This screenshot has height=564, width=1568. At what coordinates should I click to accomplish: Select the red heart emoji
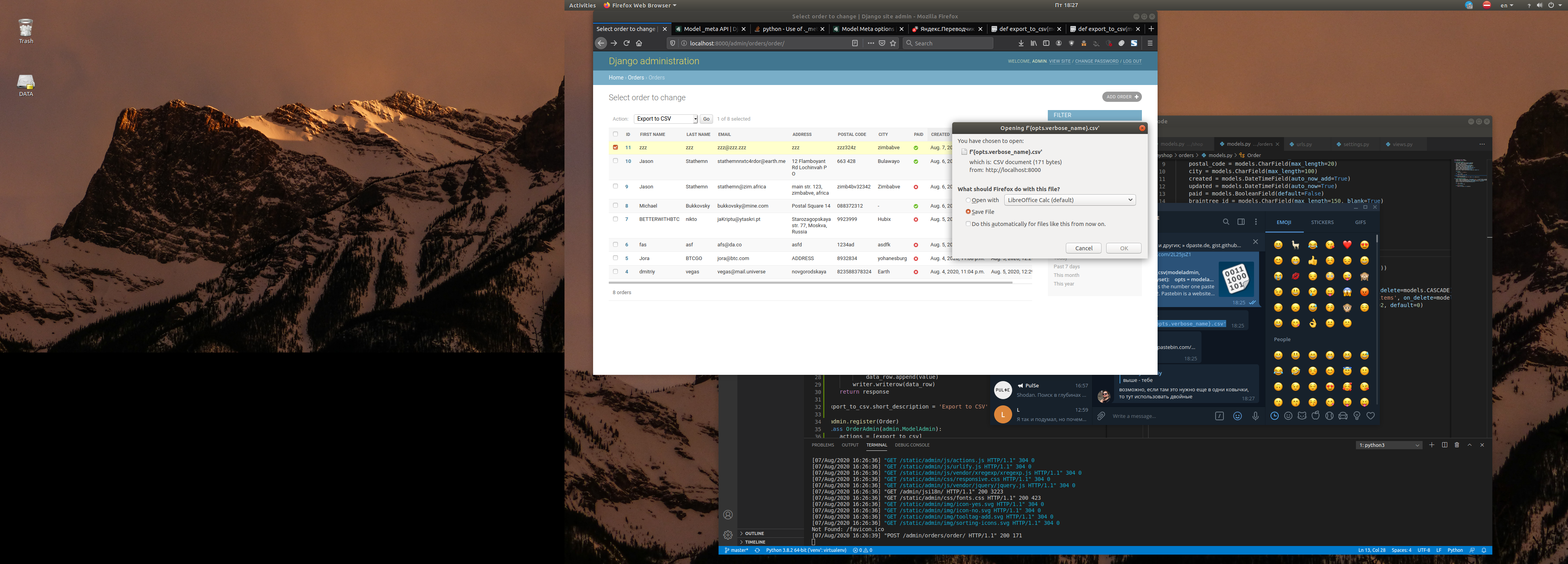(x=1347, y=244)
